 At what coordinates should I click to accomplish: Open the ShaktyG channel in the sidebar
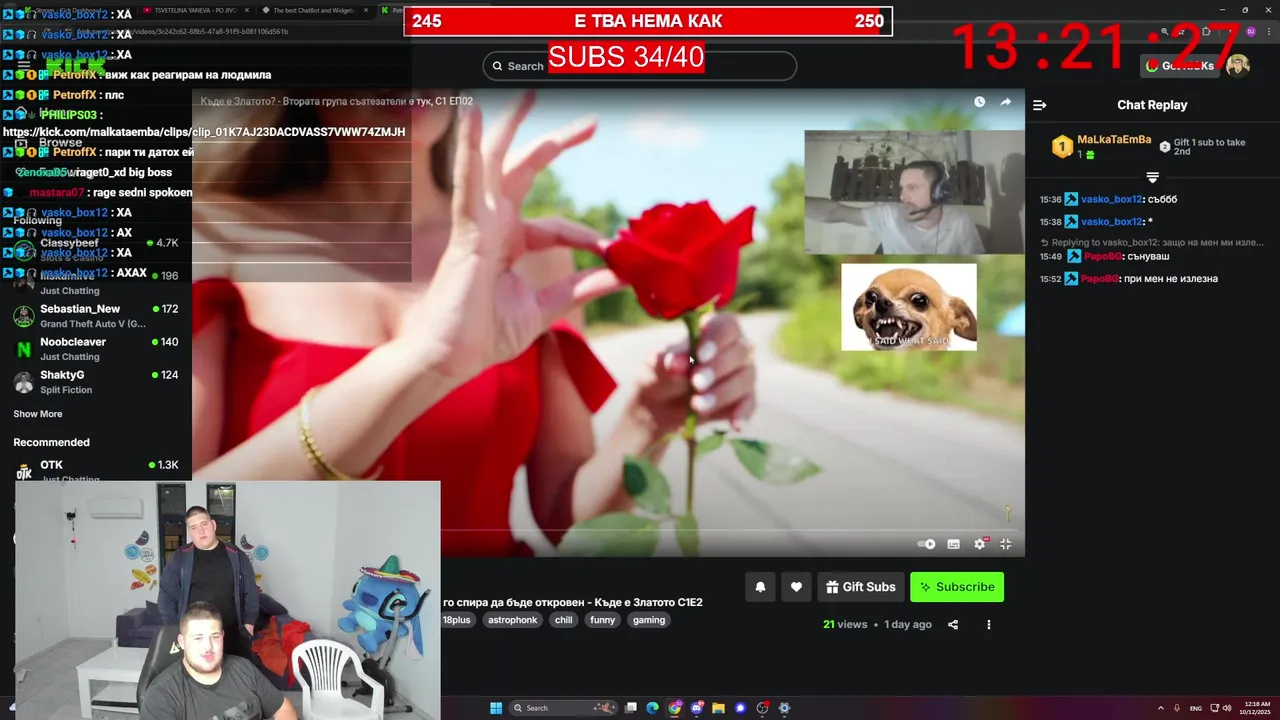[x=96, y=382]
